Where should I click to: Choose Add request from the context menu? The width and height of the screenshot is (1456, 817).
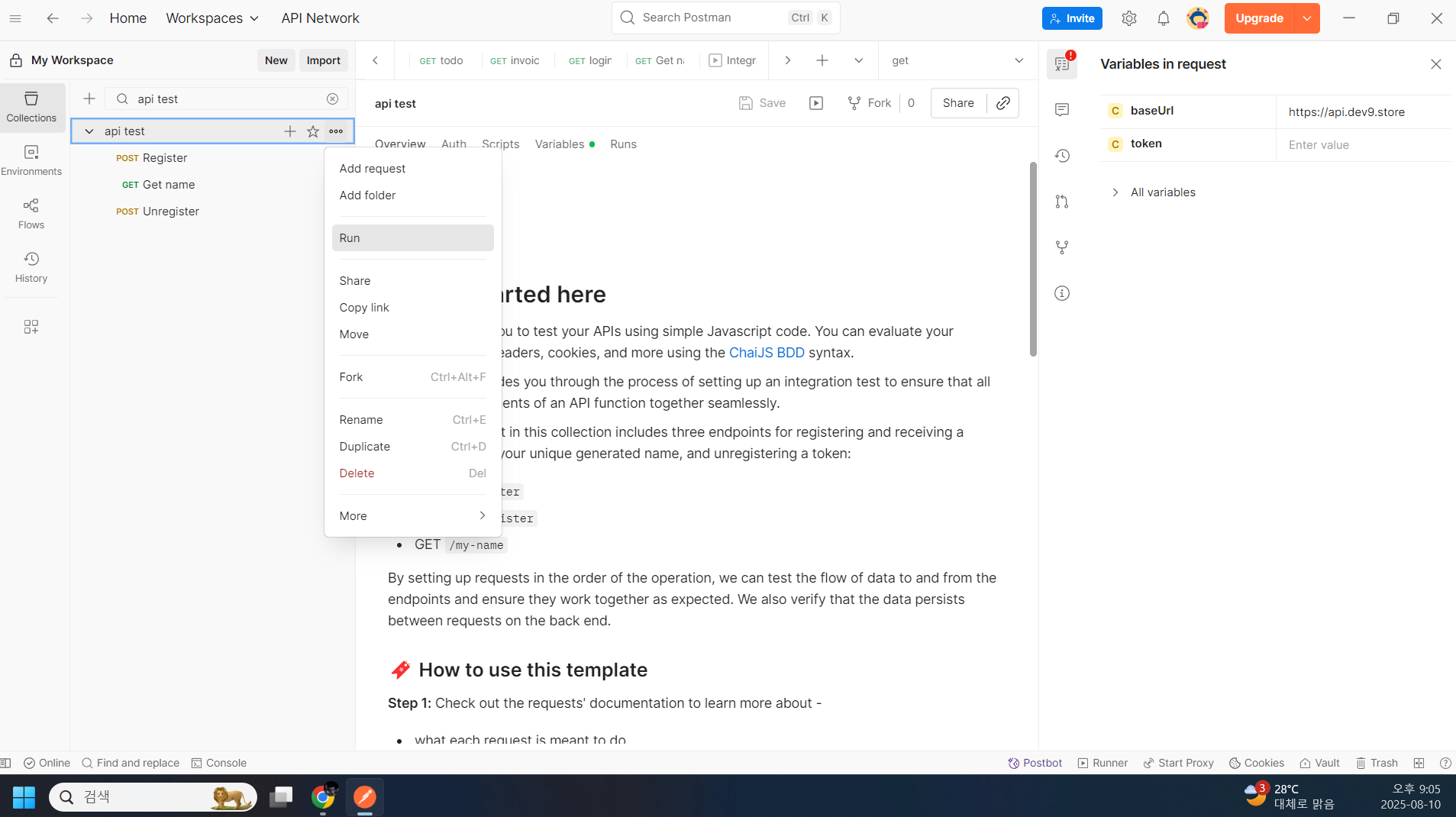click(x=412, y=169)
